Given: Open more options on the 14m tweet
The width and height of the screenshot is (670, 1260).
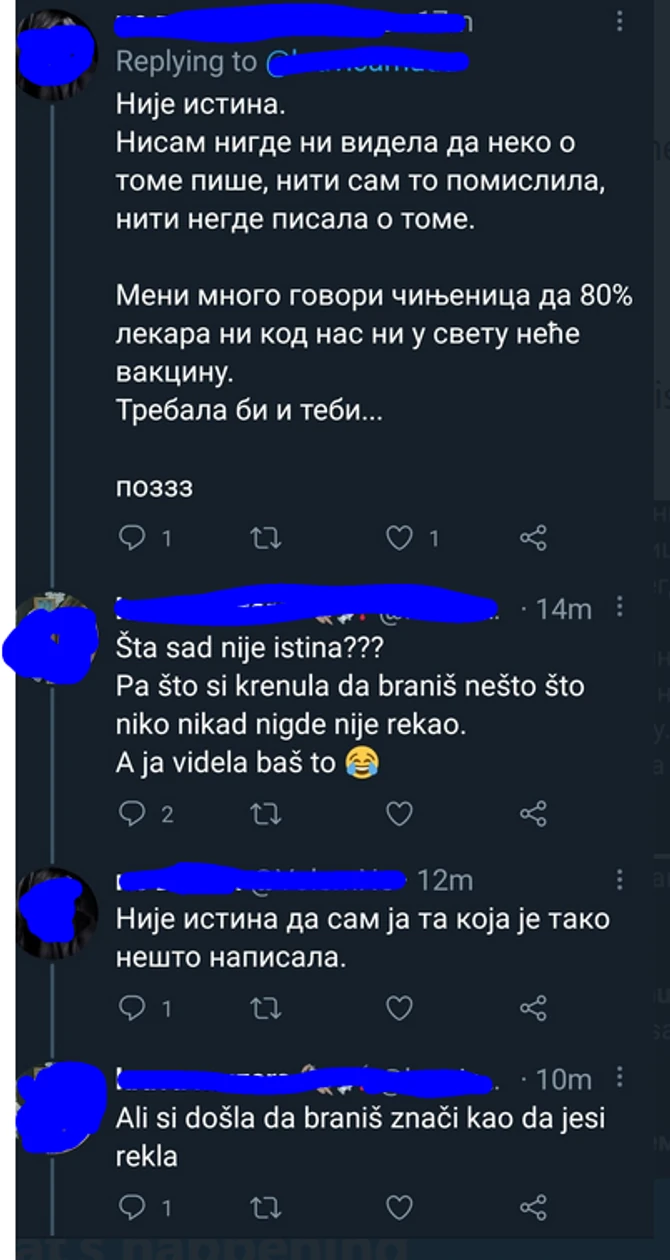Looking at the screenshot, I should [621, 608].
